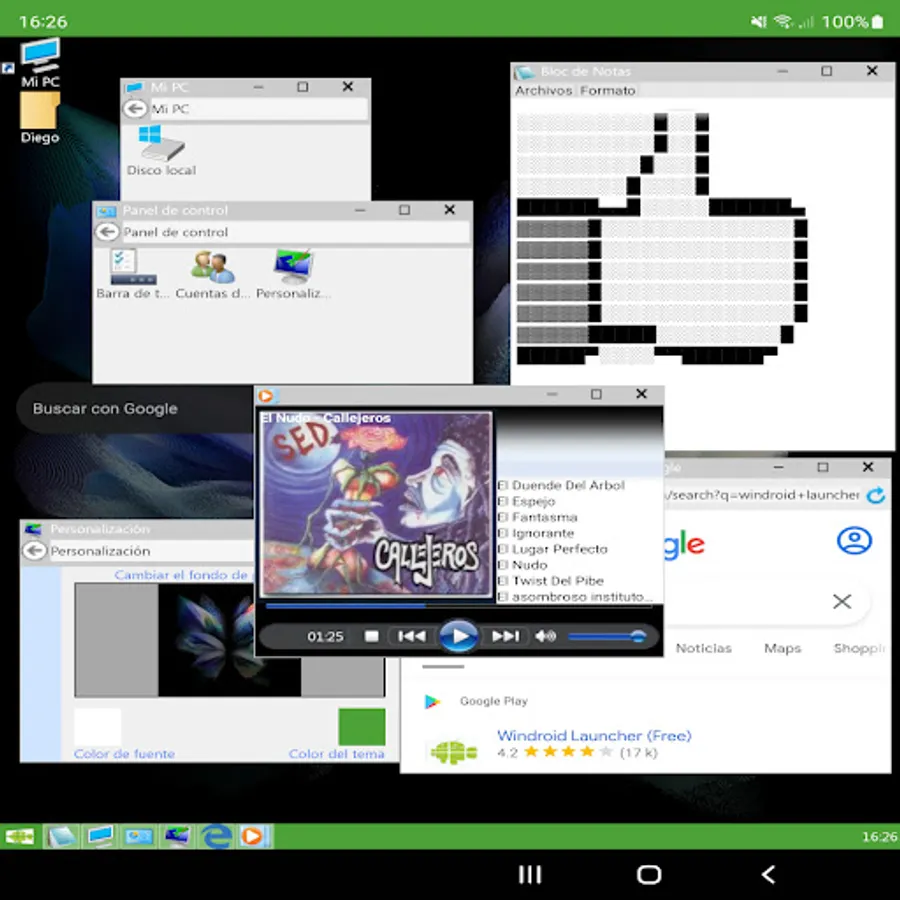
Task: Open Personalización icon in control panel
Action: (x=293, y=274)
